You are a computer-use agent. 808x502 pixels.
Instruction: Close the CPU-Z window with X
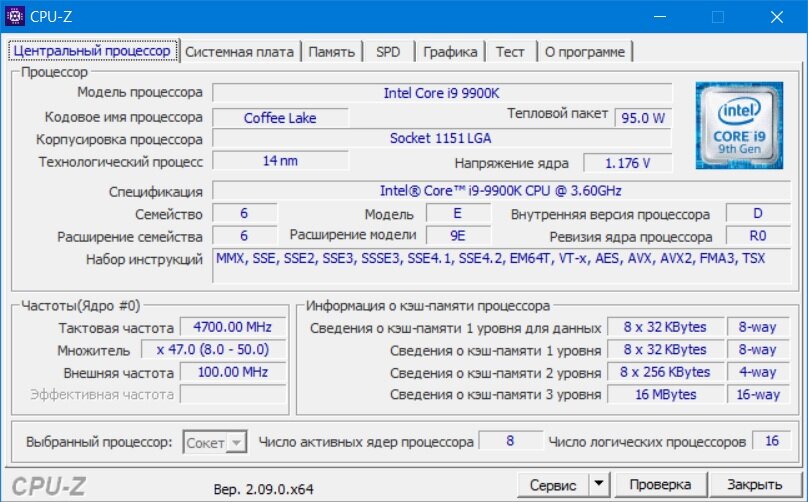(x=777, y=16)
